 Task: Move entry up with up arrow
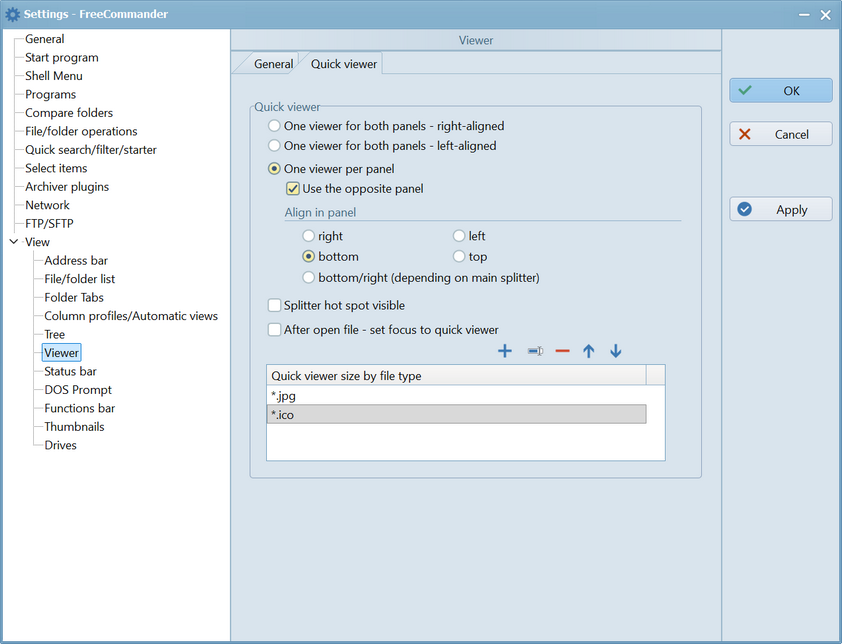[589, 351]
